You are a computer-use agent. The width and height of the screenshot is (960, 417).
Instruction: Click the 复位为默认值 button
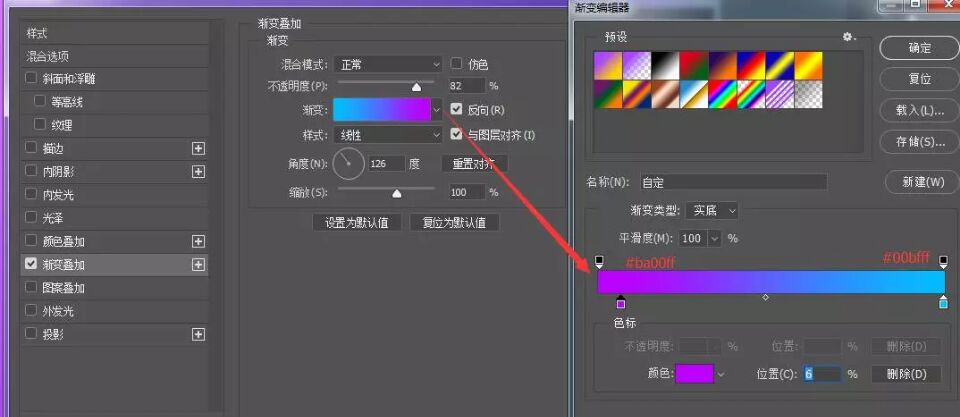coord(454,222)
